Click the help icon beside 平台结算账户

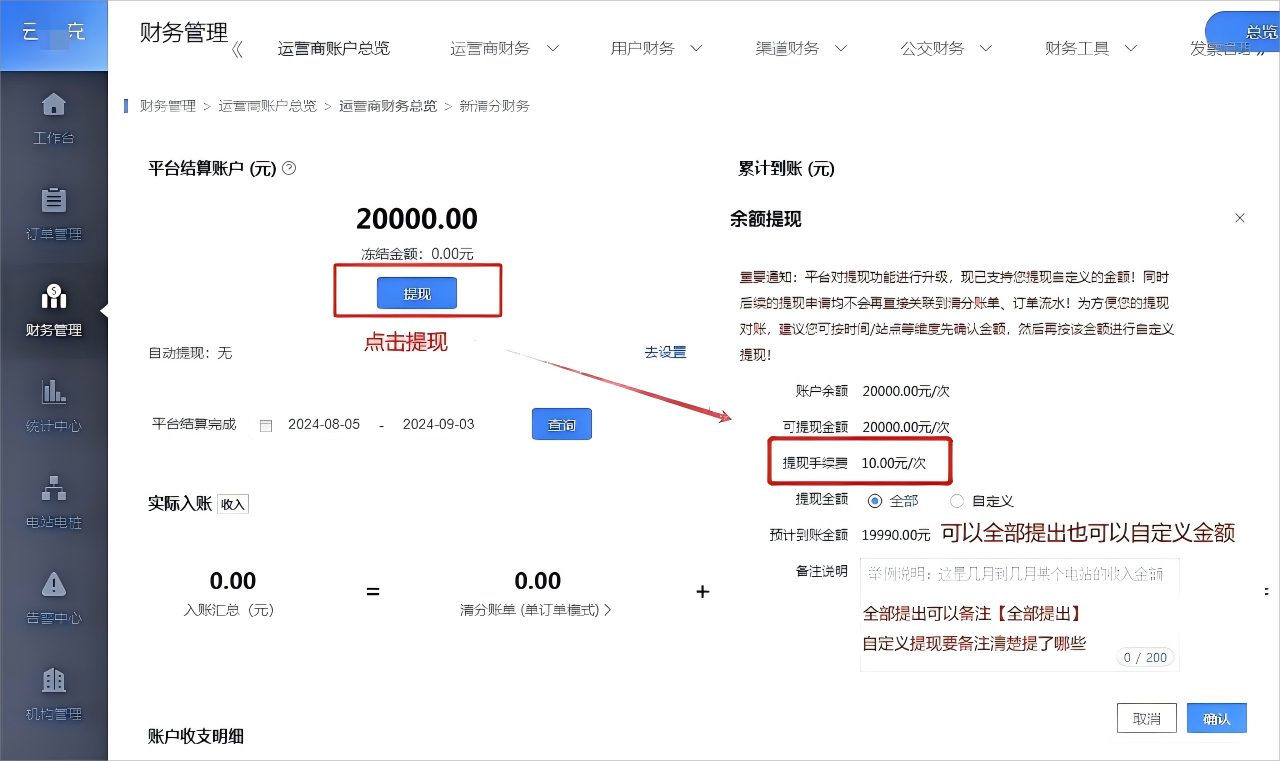[289, 168]
